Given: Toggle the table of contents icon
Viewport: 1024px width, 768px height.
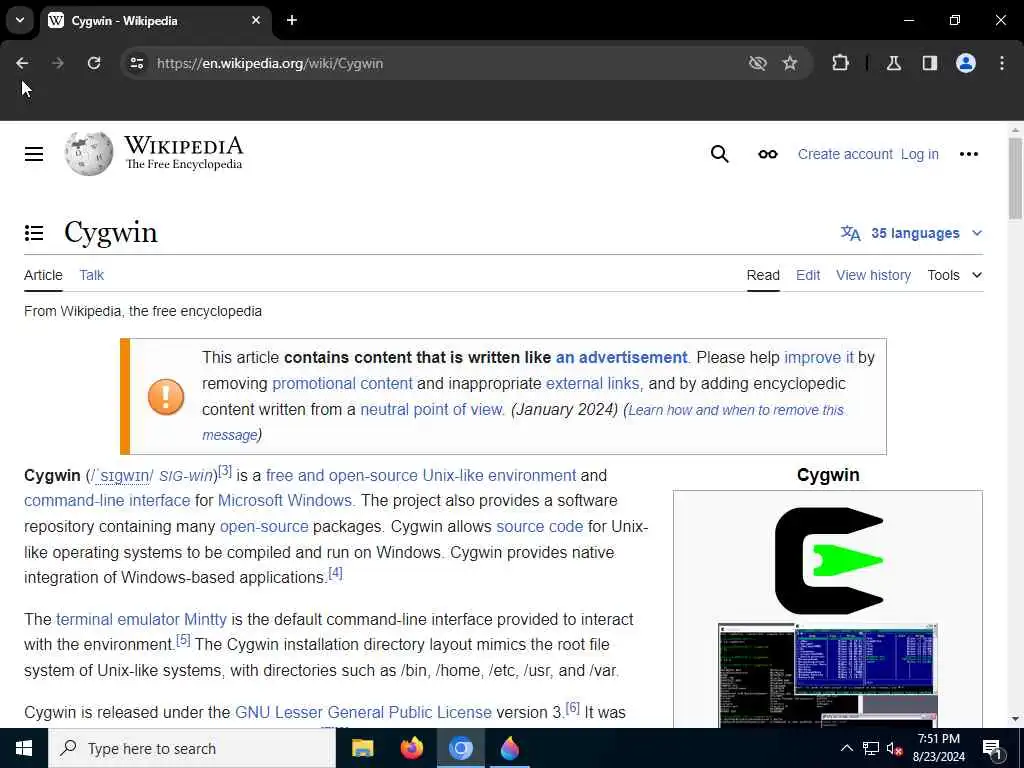Looking at the screenshot, I should [x=34, y=232].
